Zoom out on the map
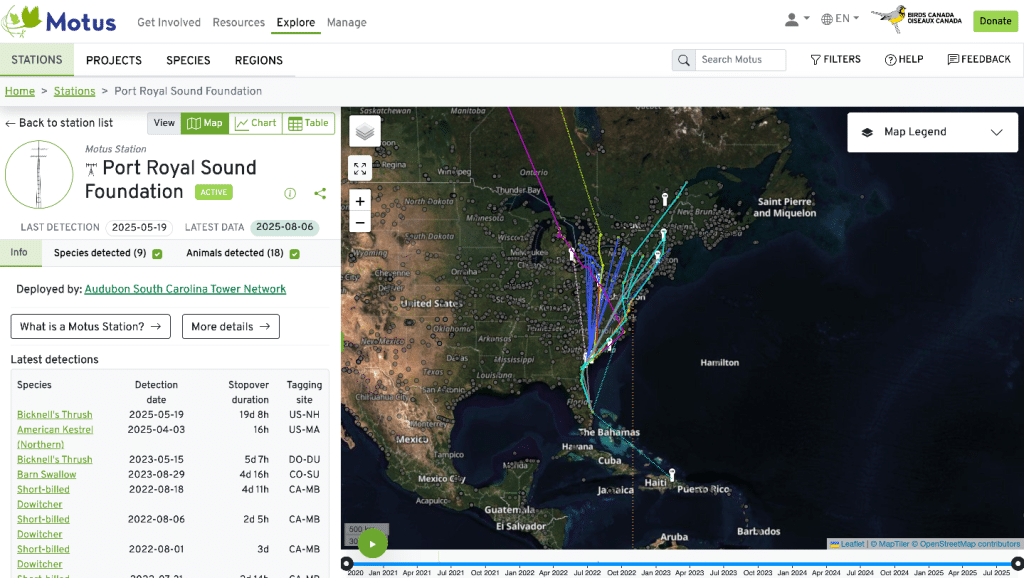The width and height of the screenshot is (1024, 578). (x=360, y=222)
